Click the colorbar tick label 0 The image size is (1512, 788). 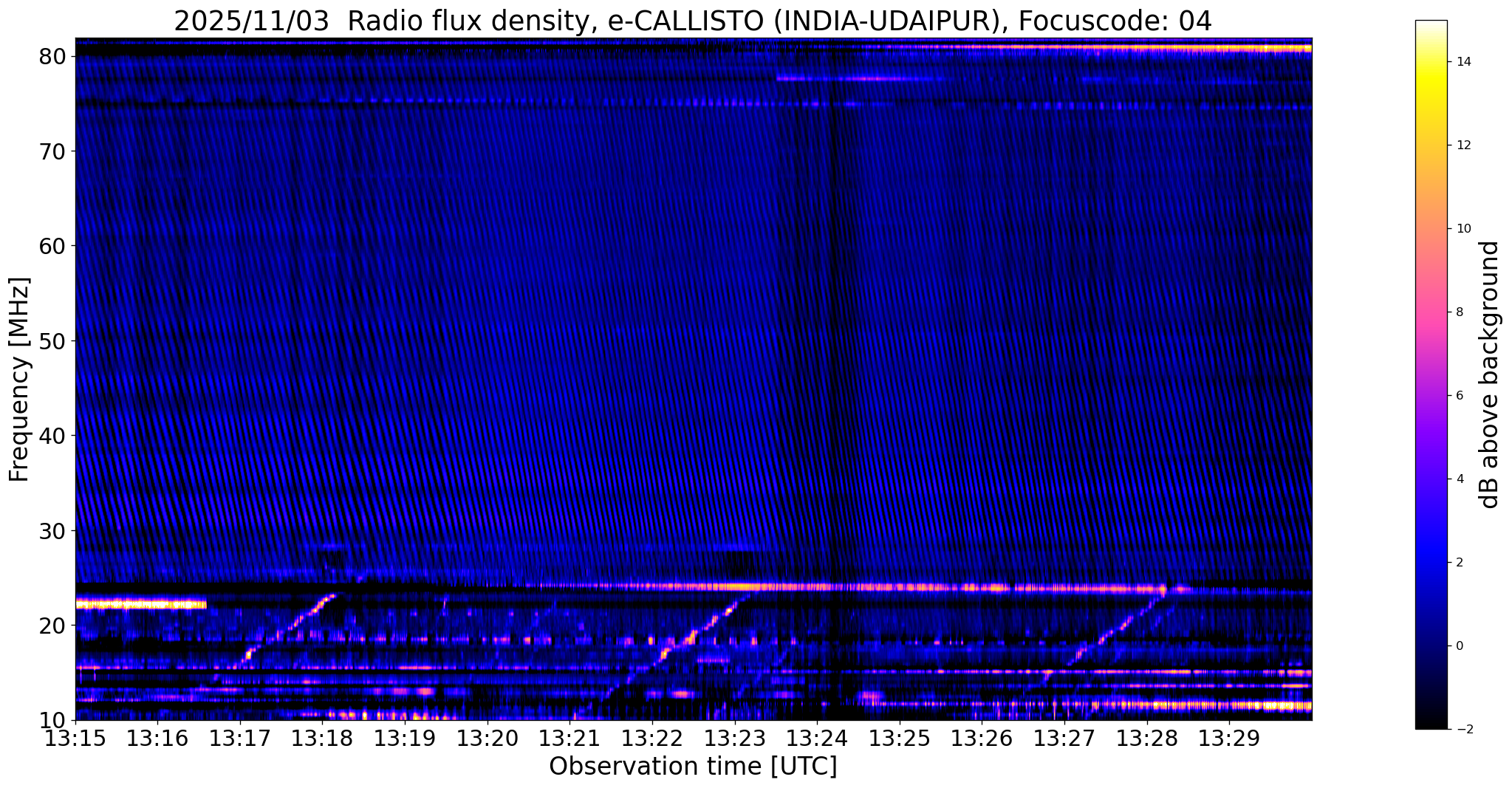(x=1460, y=645)
